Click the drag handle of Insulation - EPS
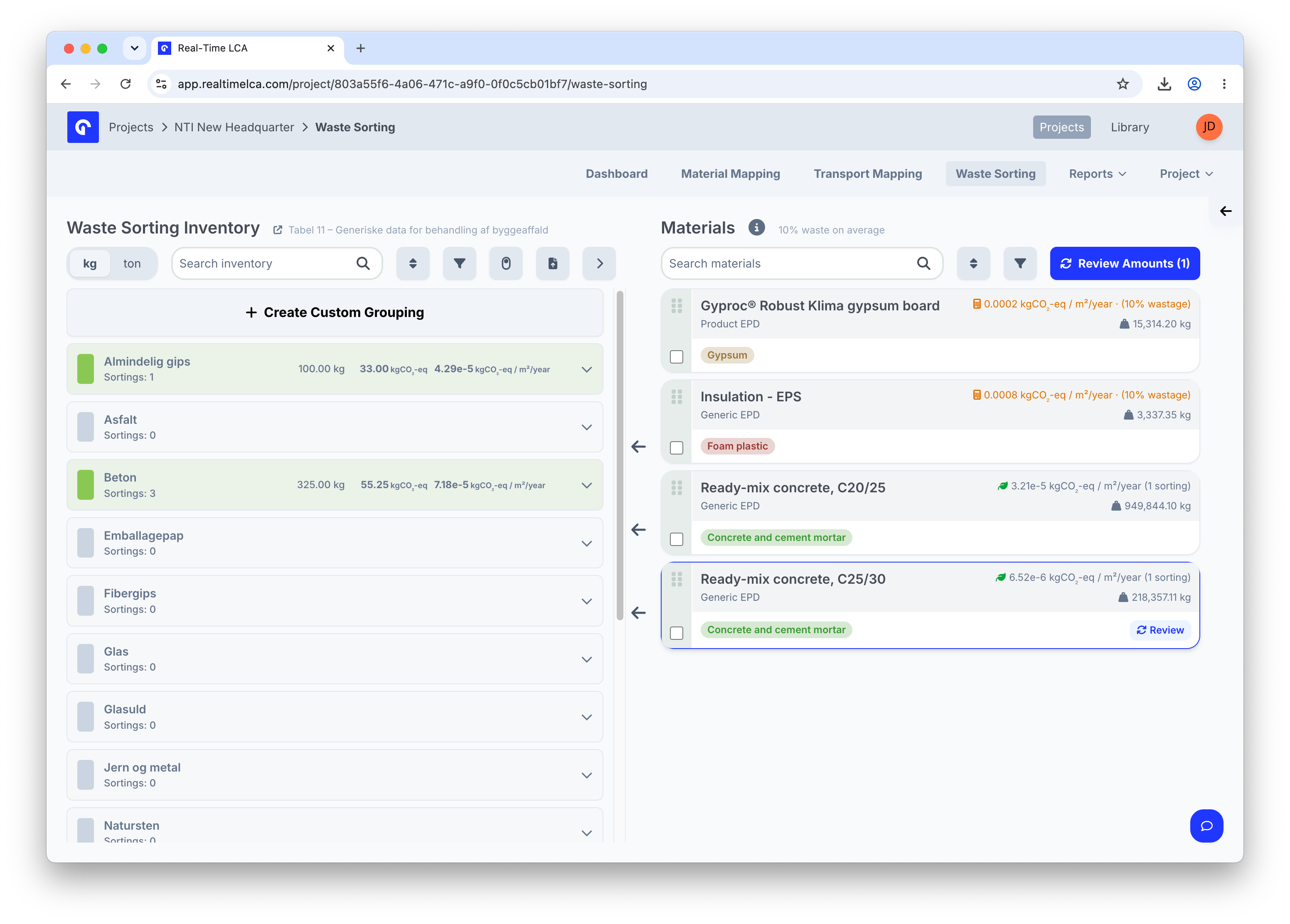Image resolution: width=1290 pixels, height=924 pixels. [676, 397]
